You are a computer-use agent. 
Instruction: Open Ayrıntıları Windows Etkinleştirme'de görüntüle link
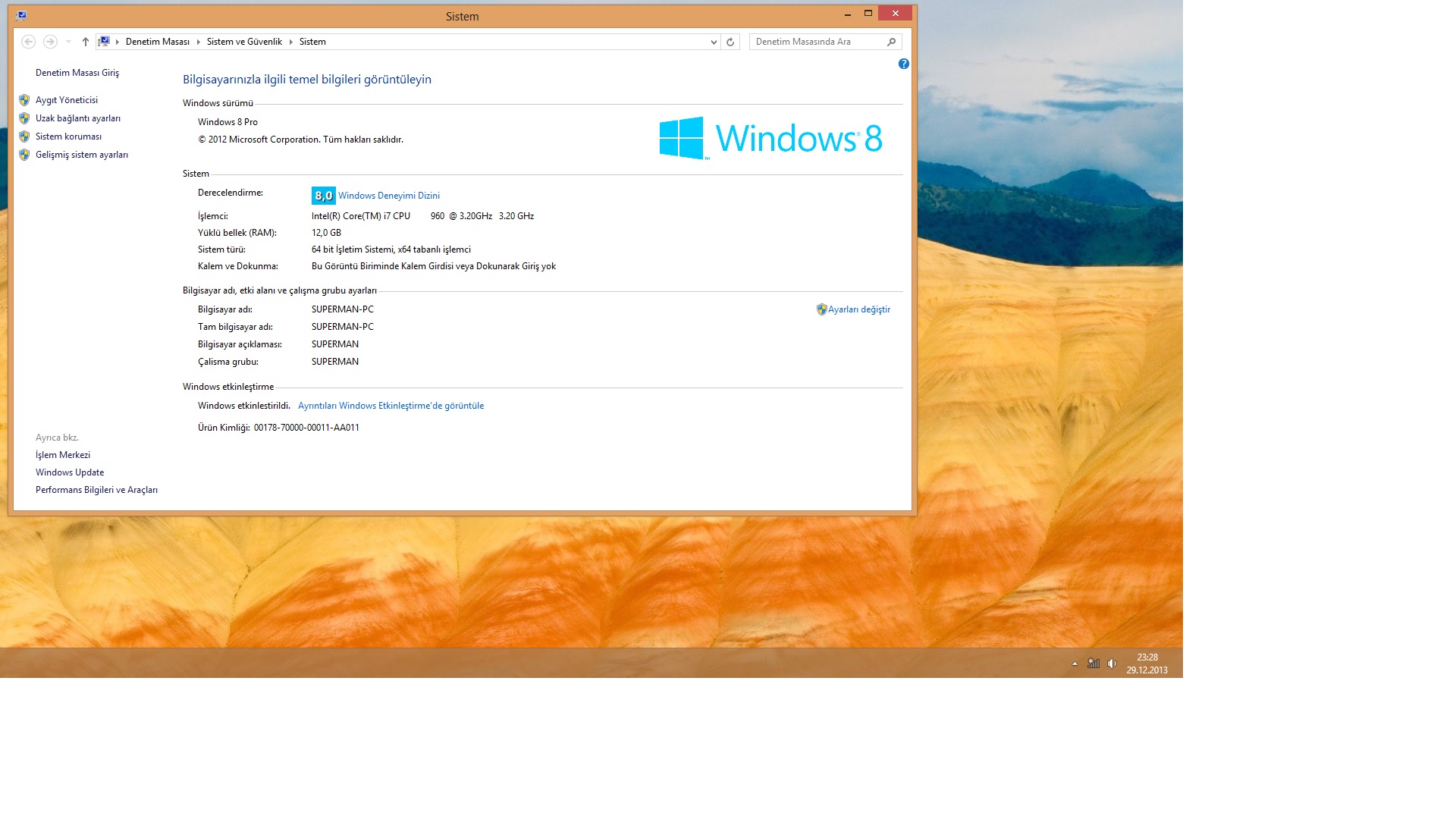pyautogui.click(x=391, y=406)
